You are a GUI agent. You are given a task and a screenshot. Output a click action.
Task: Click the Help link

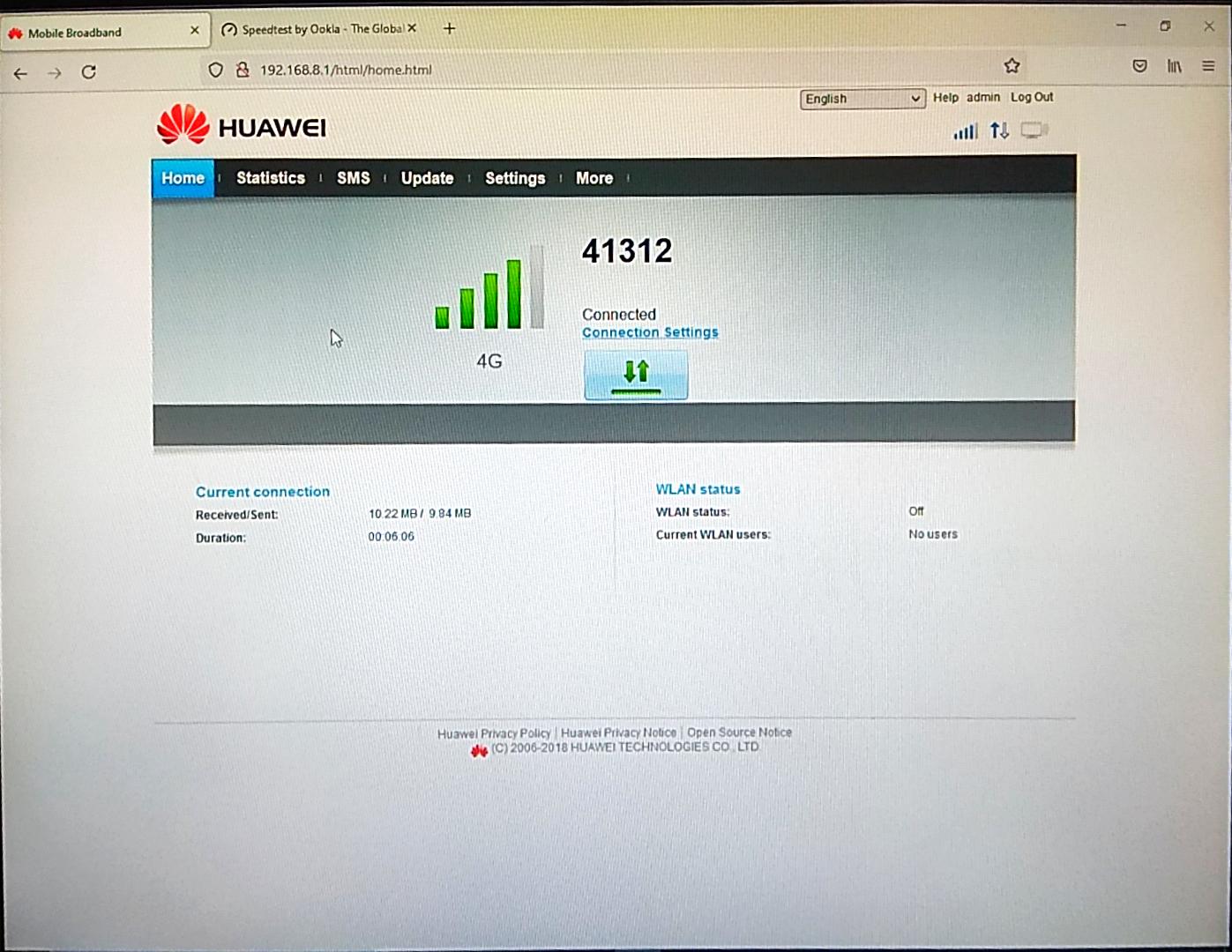[x=945, y=98]
